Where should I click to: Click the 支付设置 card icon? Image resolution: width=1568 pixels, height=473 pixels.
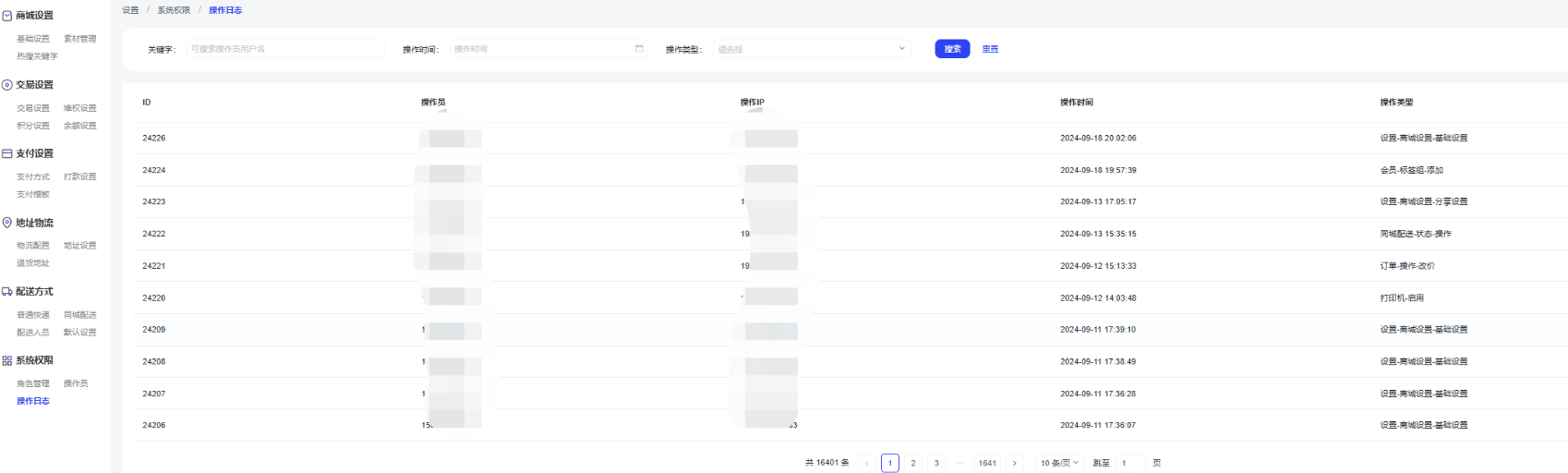(7, 153)
